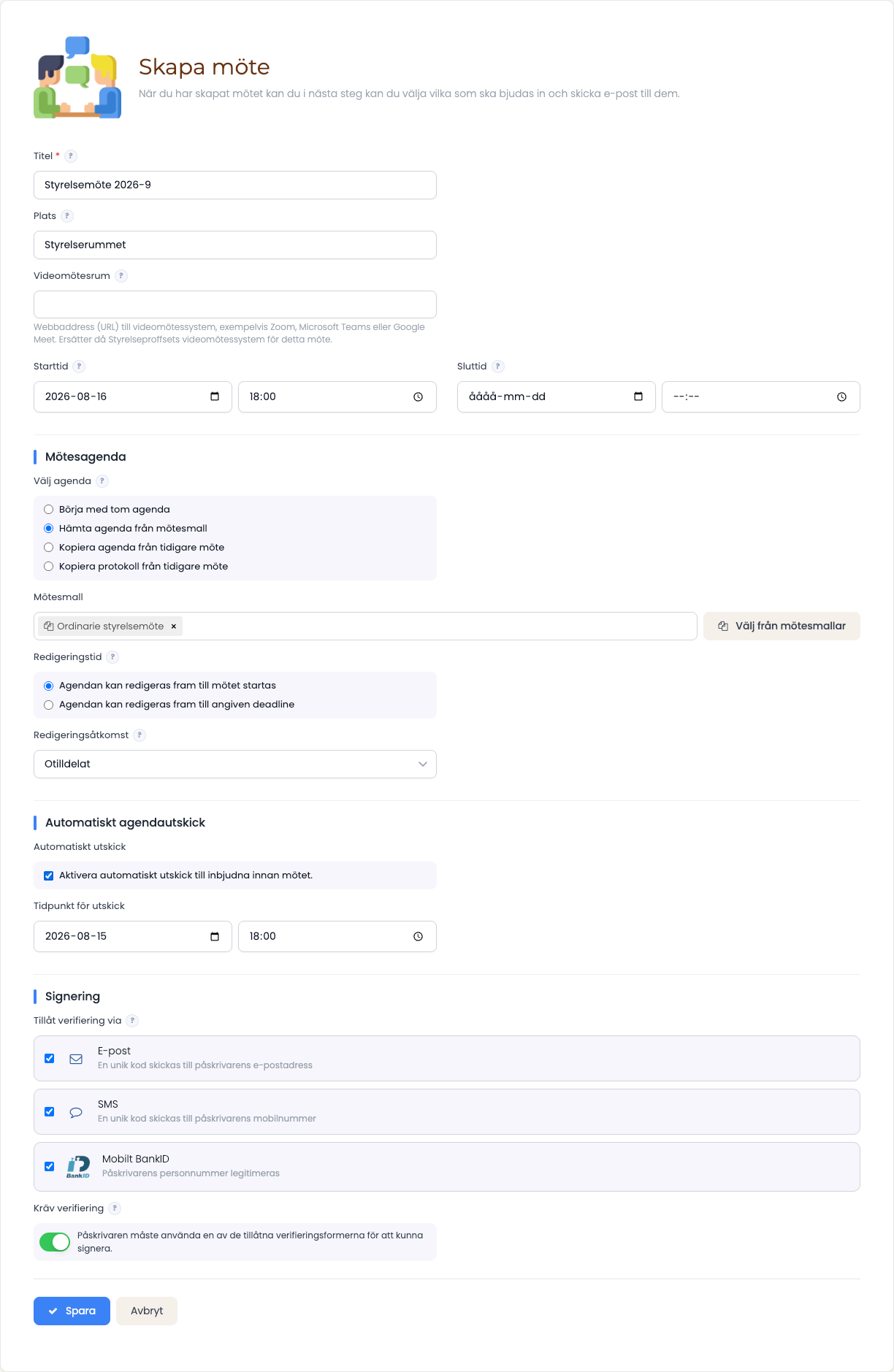Open calendar for Tidpunkt för utskick

[x=215, y=936]
